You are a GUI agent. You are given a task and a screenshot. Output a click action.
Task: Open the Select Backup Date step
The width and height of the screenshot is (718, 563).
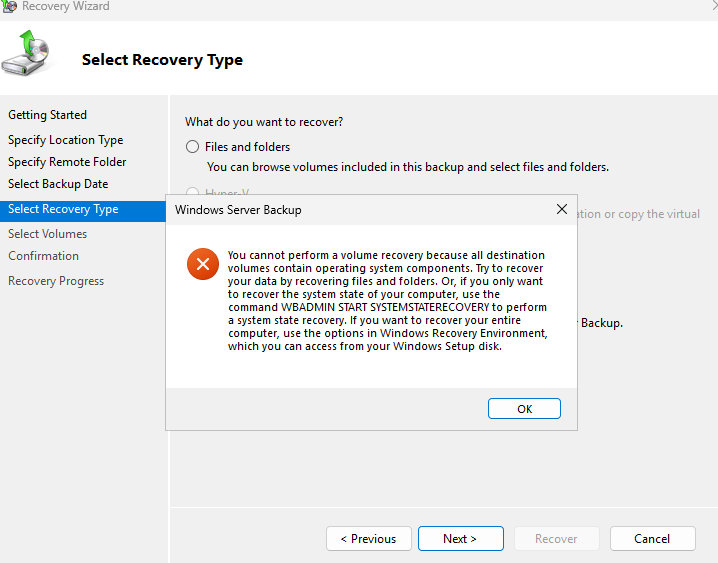tap(58, 184)
